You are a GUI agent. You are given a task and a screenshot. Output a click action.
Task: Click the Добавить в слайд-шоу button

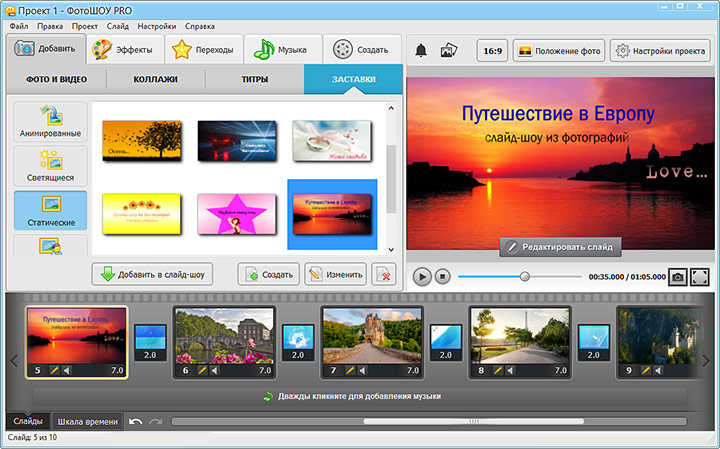point(152,274)
